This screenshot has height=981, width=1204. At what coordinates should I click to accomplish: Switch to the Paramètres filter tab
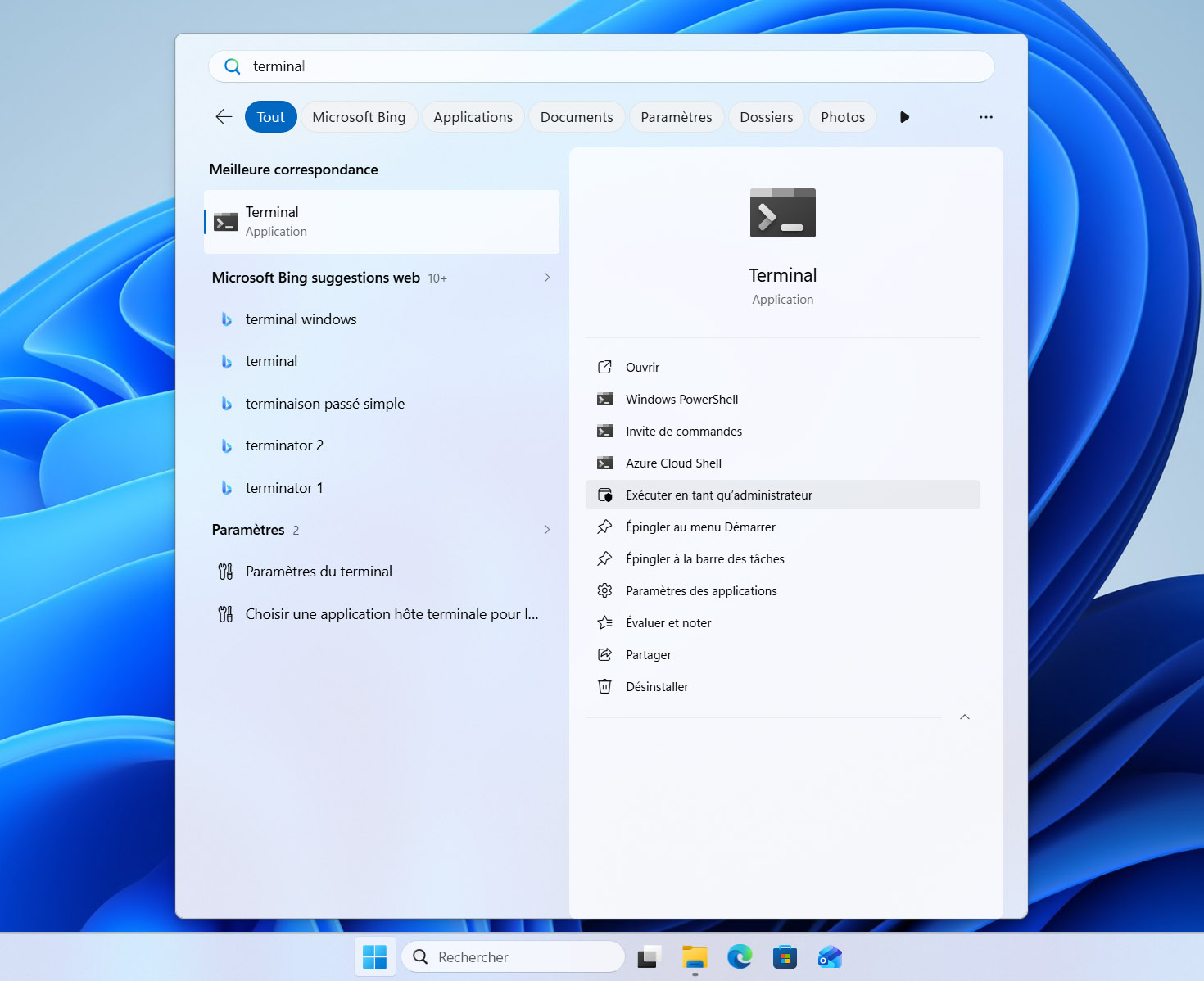pyautogui.click(x=677, y=117)
